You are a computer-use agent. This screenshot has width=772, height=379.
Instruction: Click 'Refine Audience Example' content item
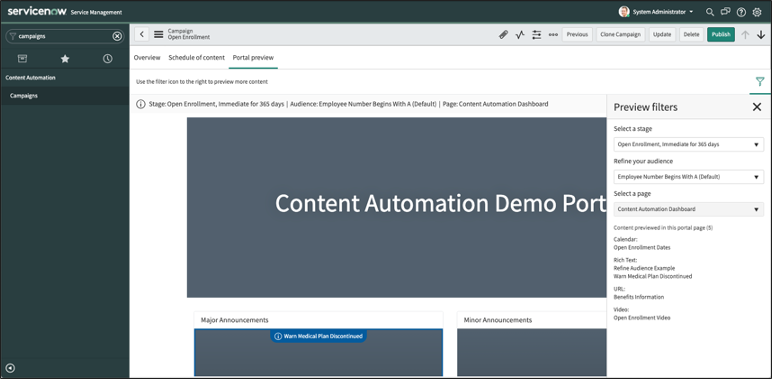tap(644, 268)
